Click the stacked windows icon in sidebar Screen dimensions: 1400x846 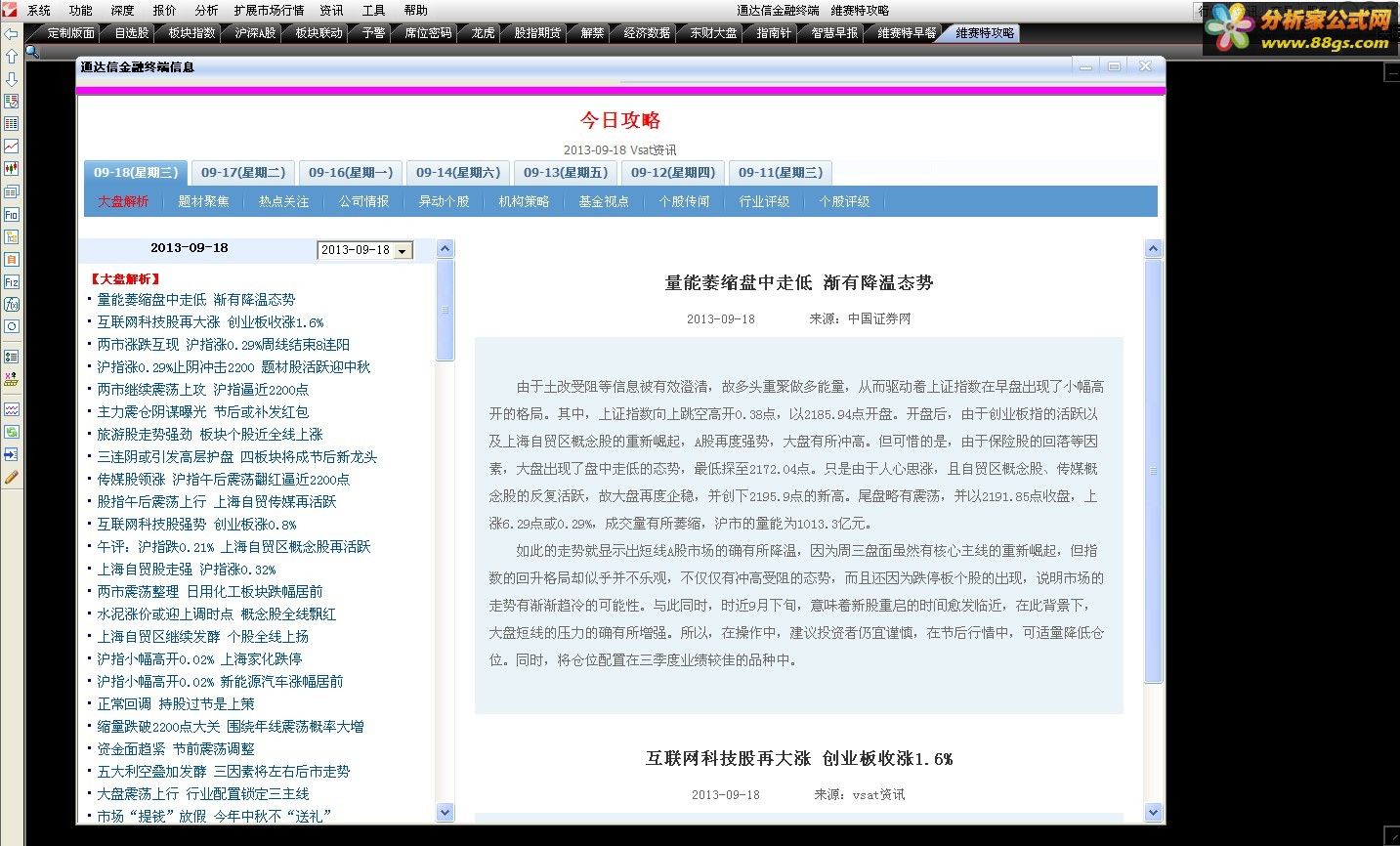(x=12, y=191)
